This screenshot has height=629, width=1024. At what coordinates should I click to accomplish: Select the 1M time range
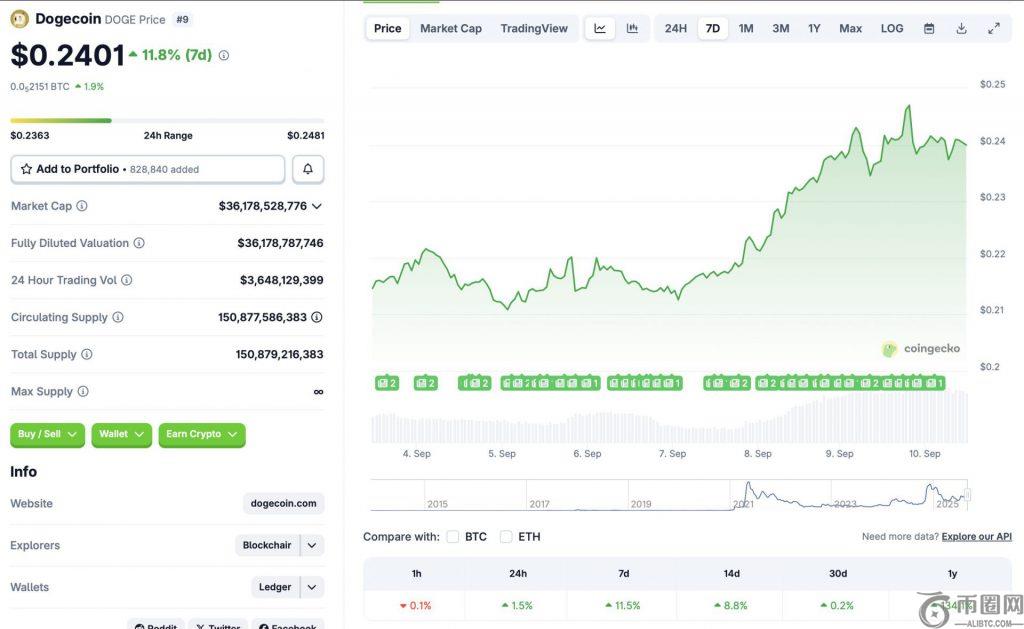tap(746, 28)
